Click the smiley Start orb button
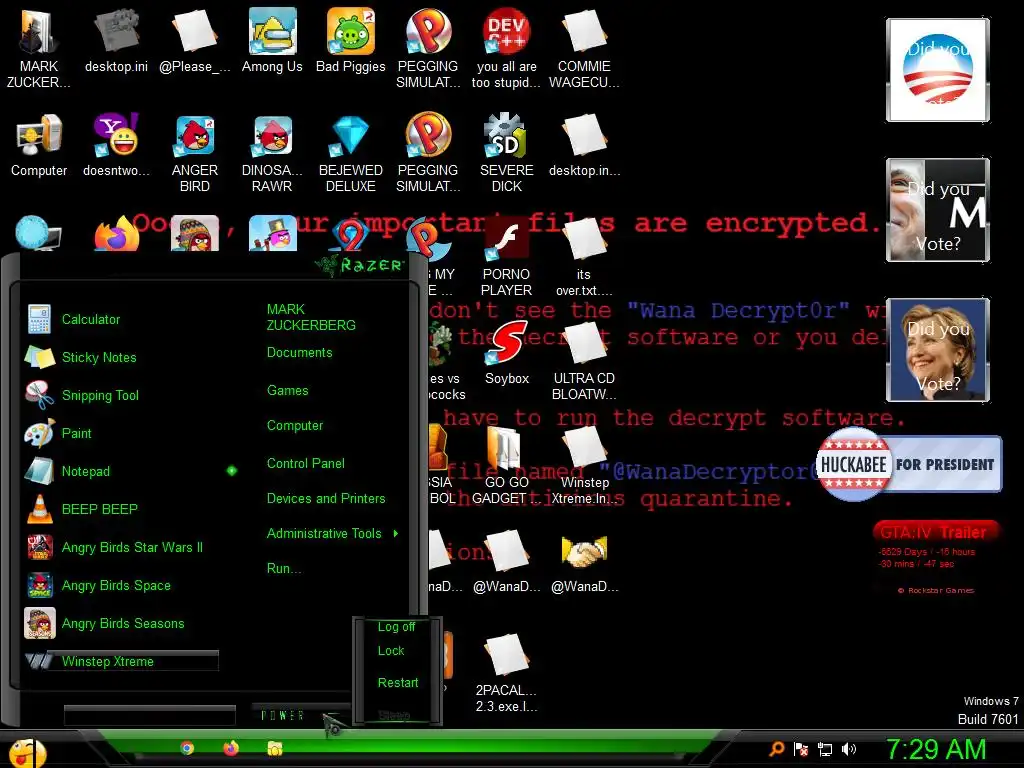The image size is (1024, 768). pyautogui.click(x=26, y=752)
